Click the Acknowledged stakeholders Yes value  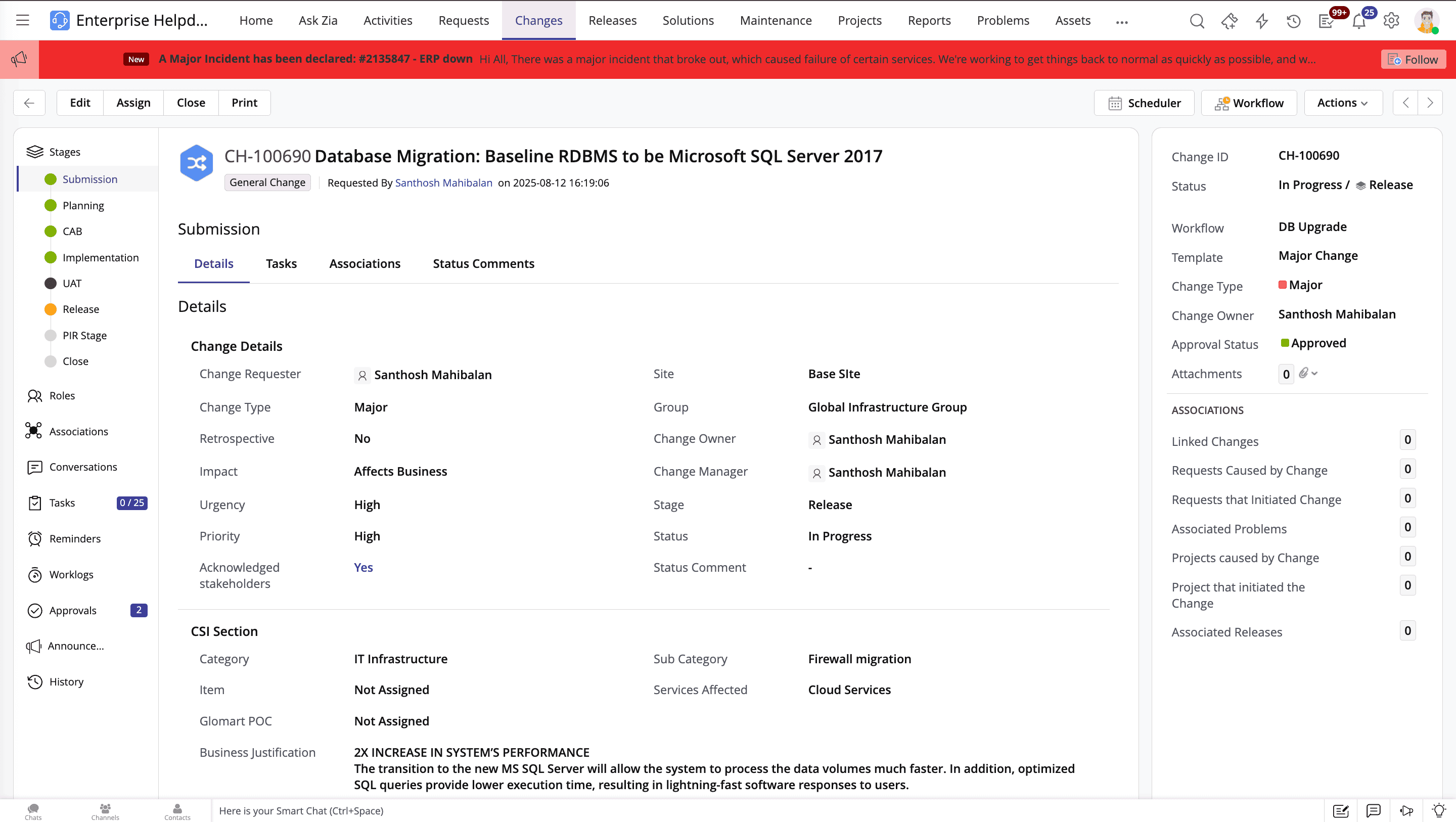pos(363,567)
